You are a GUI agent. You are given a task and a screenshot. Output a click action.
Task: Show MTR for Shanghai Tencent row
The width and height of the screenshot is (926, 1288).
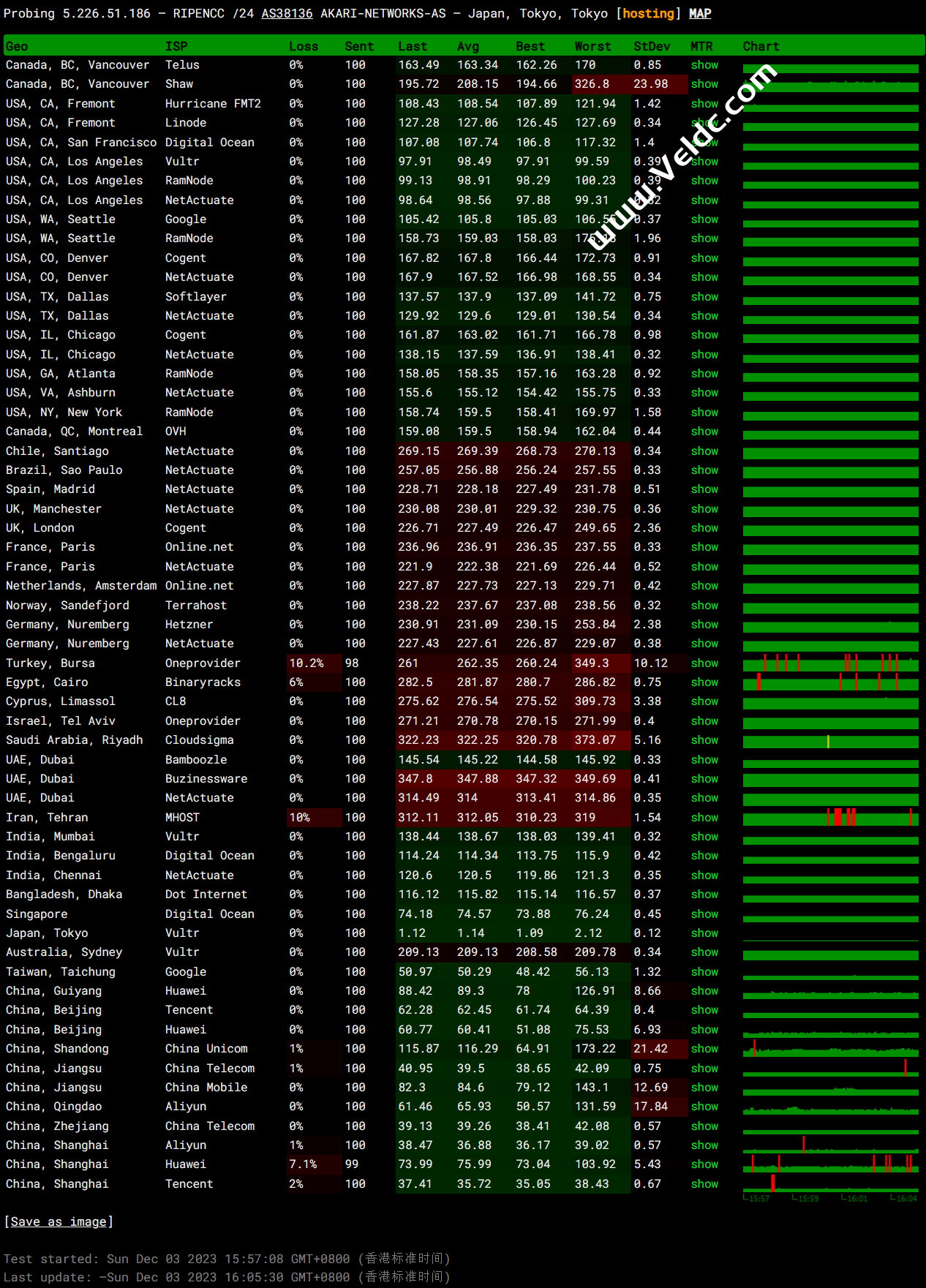coord(704,1184)
